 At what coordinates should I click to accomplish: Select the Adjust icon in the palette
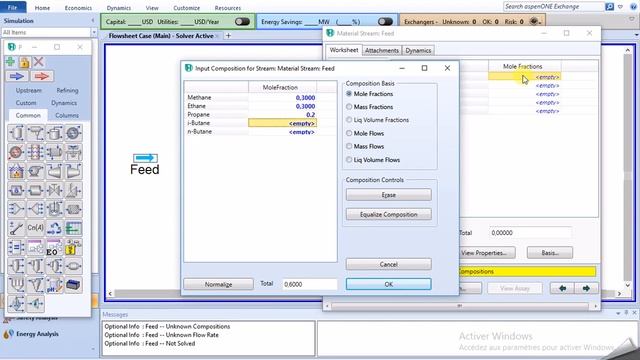[16, 228]
